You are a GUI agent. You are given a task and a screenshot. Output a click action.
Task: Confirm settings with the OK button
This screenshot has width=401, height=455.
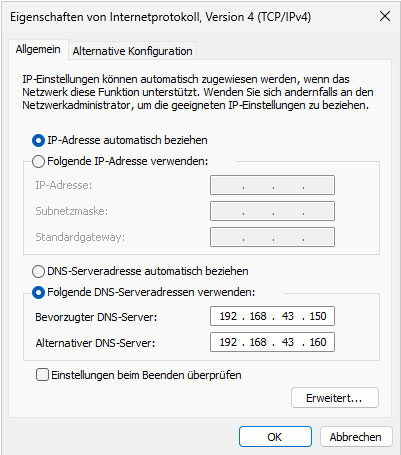(275, 437)
